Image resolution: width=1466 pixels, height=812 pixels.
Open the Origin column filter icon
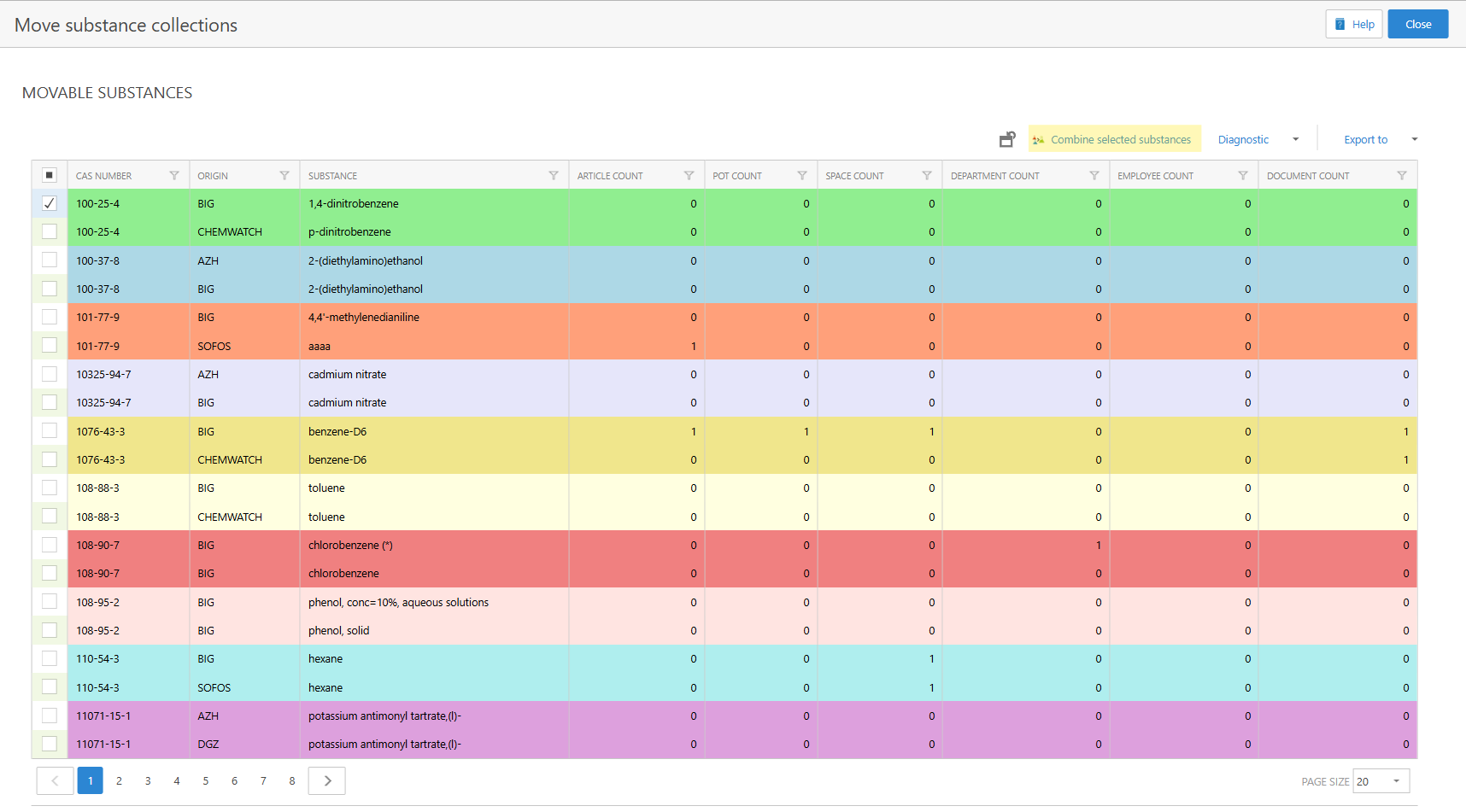284,176
